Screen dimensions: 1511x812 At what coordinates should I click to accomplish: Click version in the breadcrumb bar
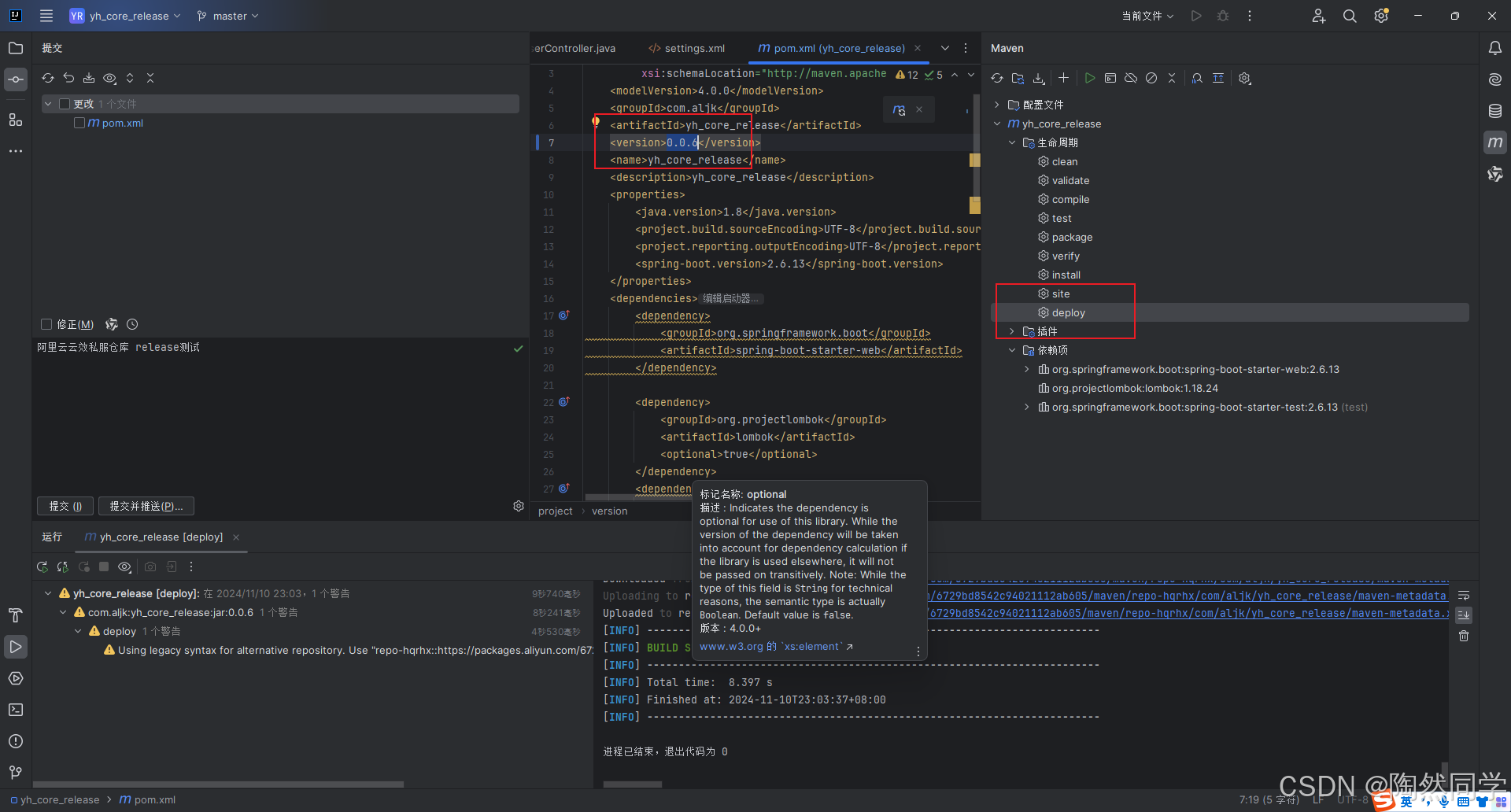point(609,511)
